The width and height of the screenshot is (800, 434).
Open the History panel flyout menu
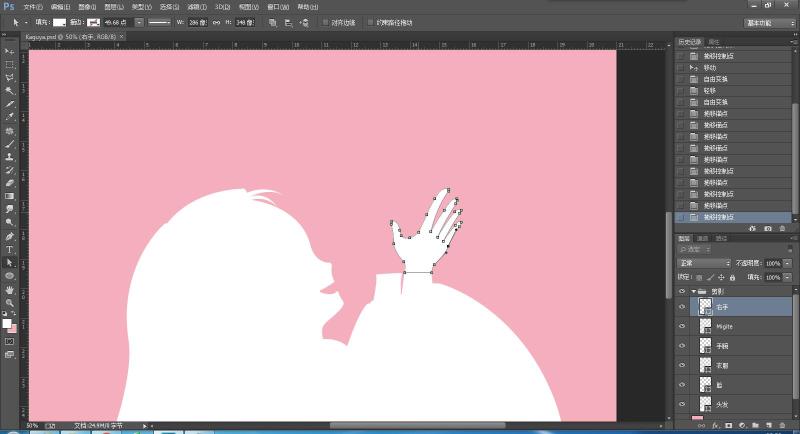(x=794, y=42)
